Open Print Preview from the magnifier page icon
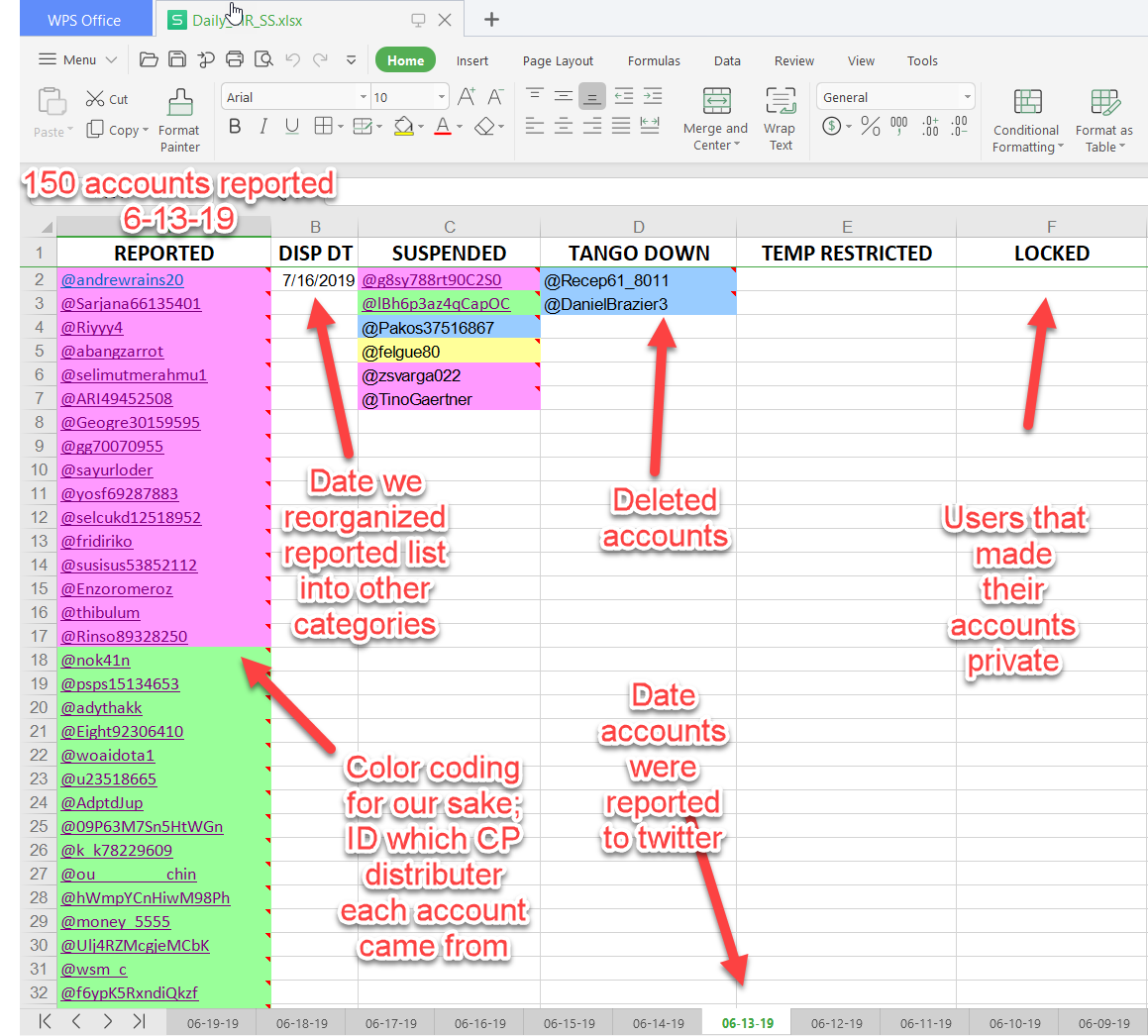This screenshot has width=1148, height=1036. point(263,60)
